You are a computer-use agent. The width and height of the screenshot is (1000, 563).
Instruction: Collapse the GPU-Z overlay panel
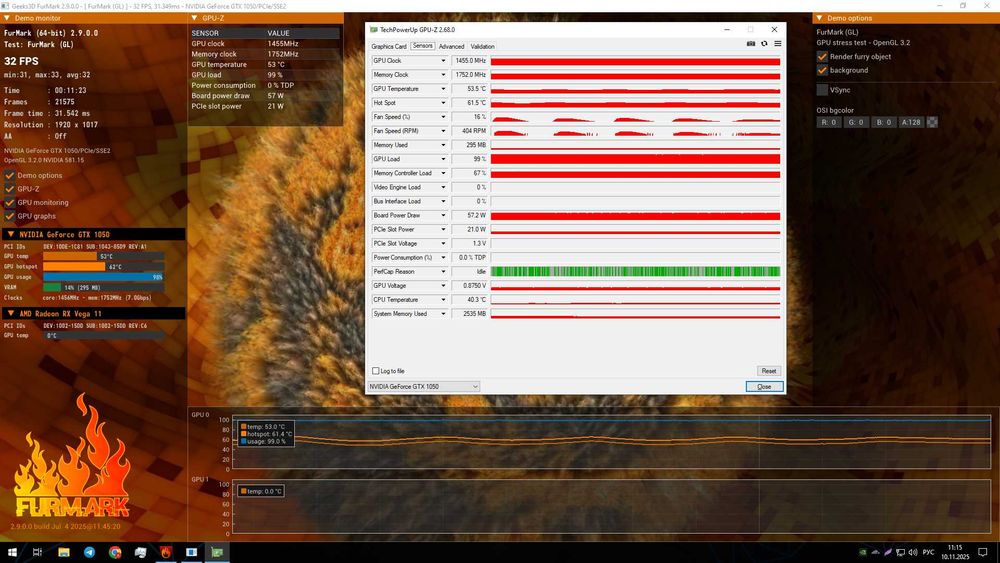tap(195, 18)
